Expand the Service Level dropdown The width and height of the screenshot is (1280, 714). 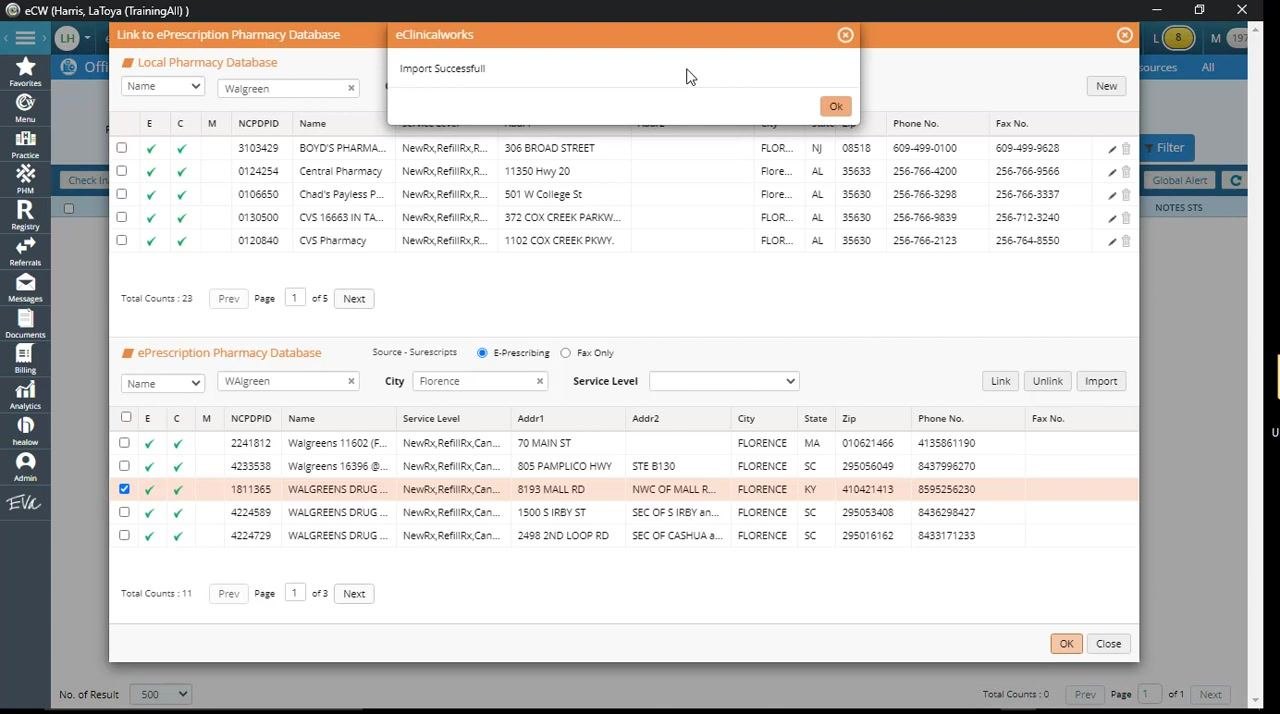(x=724, y=381)
